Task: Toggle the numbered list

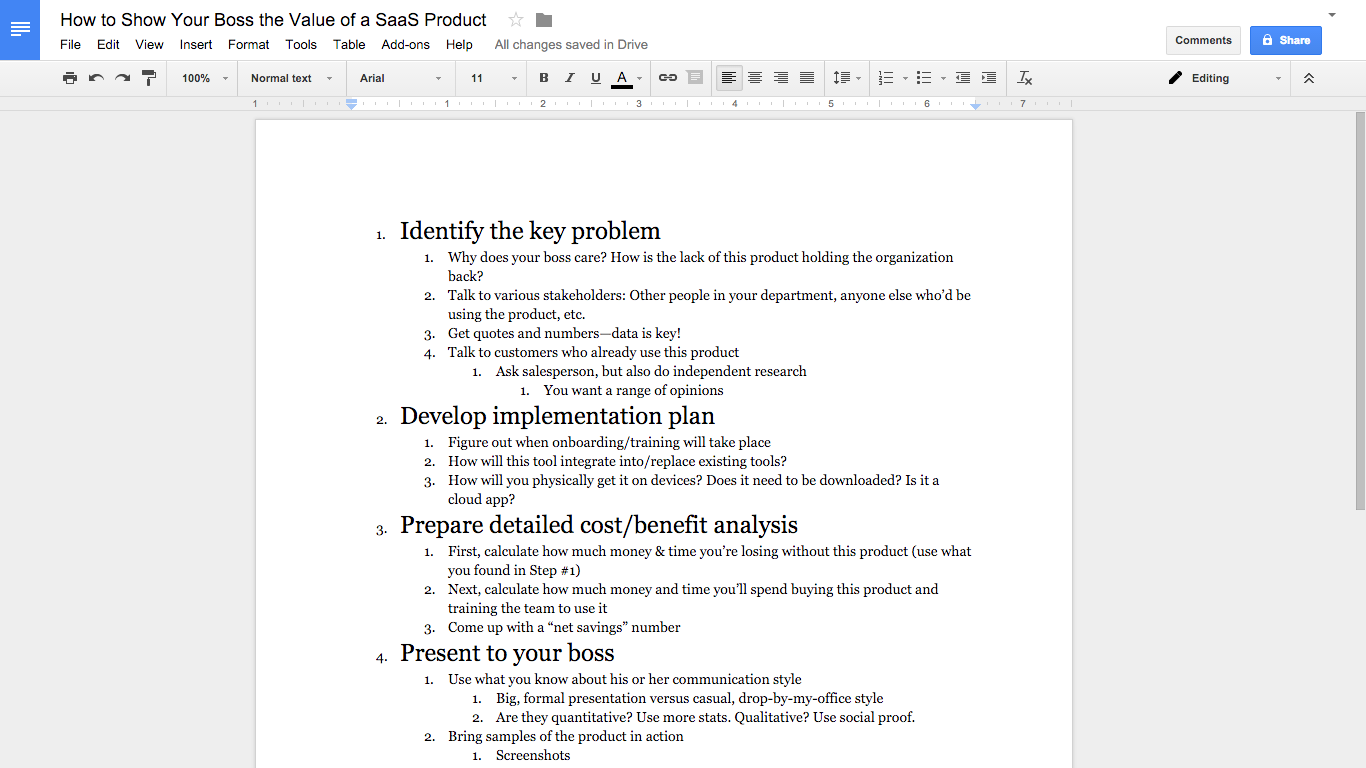Action: pyautogui.click(x=886, y=78)
